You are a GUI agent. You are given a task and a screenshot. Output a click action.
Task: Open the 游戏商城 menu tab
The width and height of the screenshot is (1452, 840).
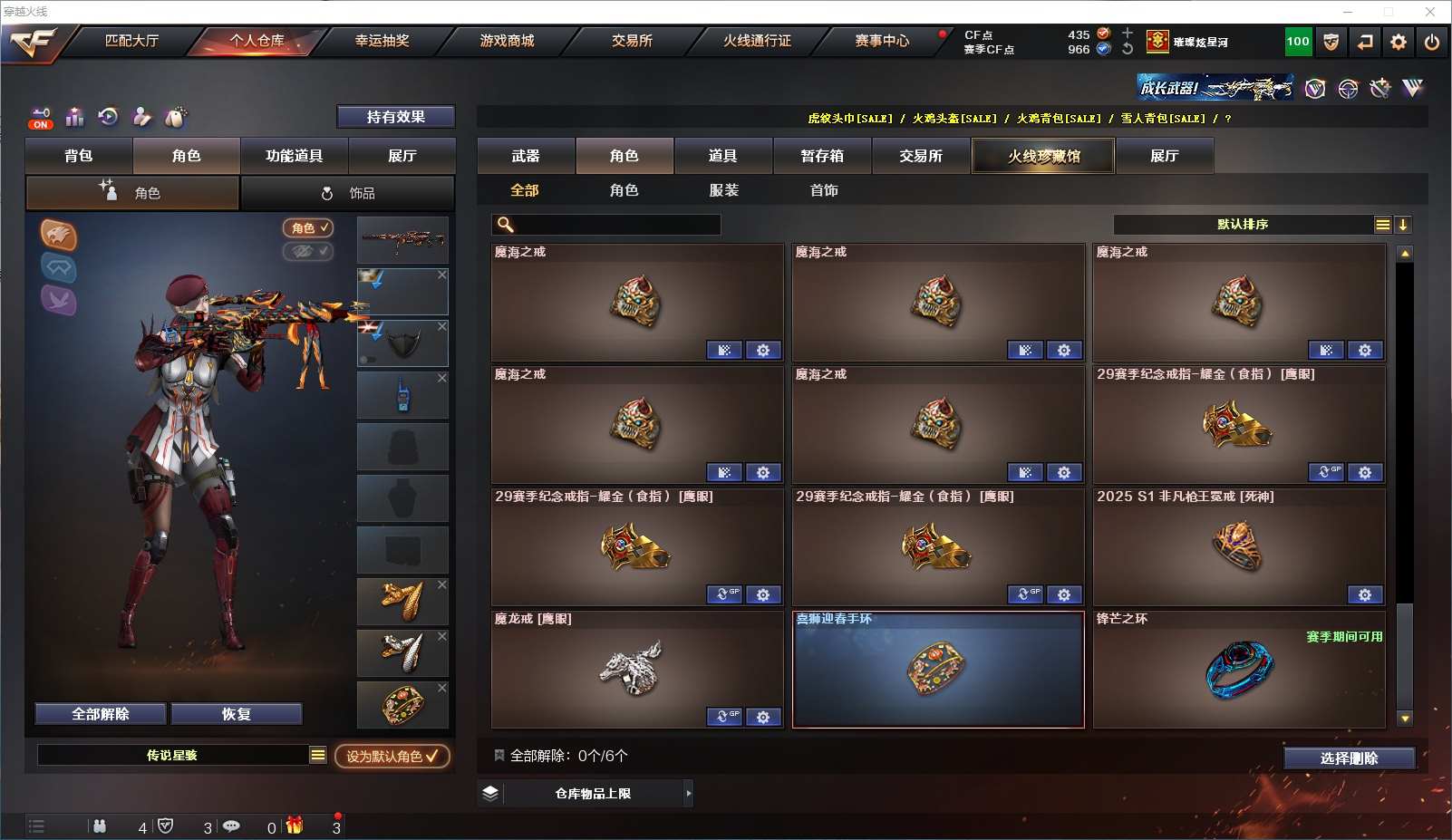507,41
